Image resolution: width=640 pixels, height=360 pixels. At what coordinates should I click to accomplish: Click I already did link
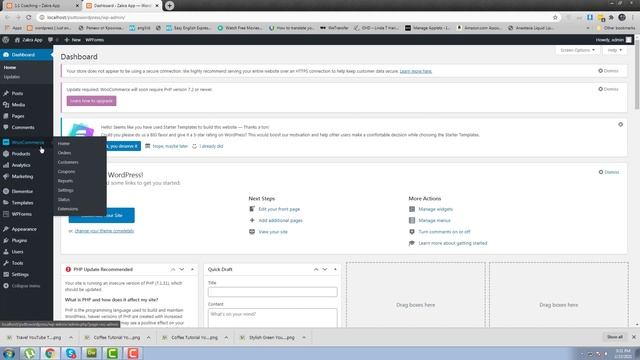tap(211, 146)
